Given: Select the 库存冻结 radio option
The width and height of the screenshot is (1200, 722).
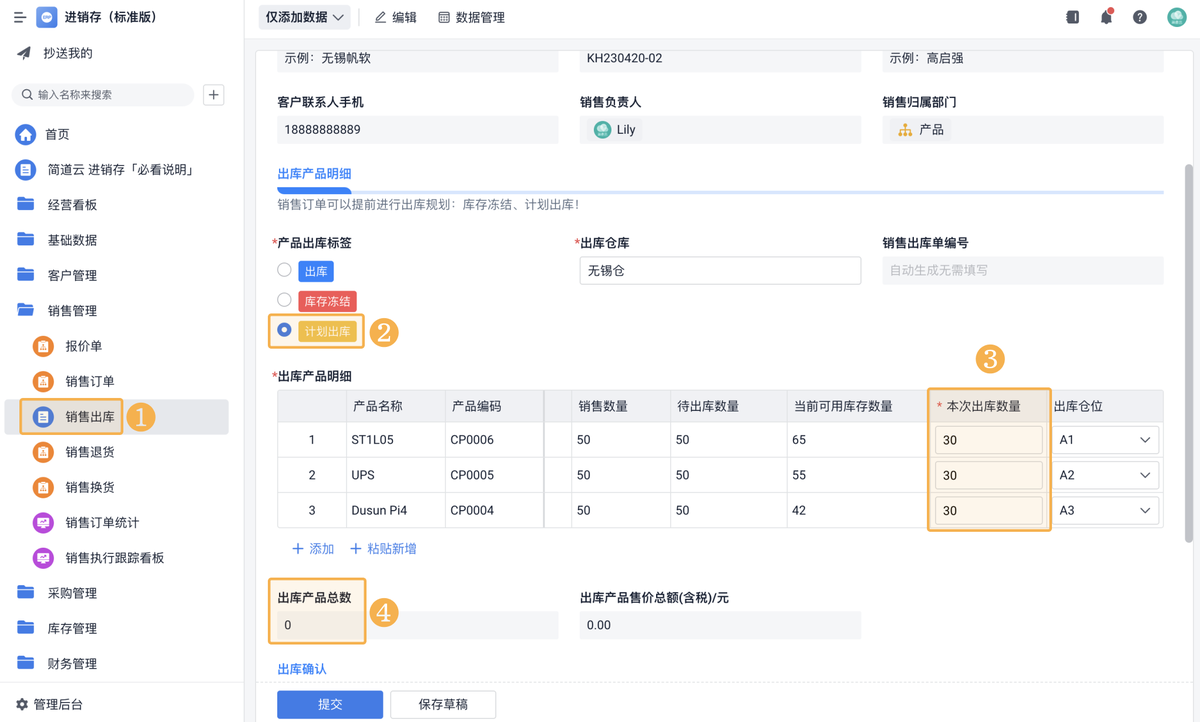Looking at the screenshot, I should click(285, 300).
